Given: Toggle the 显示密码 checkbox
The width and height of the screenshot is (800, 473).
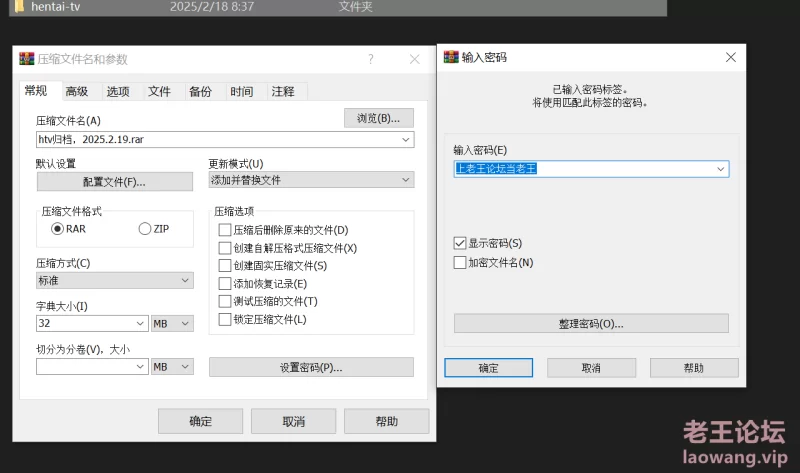Looking at the screenshot, I should pyautogui.click(x=460, y=243).
